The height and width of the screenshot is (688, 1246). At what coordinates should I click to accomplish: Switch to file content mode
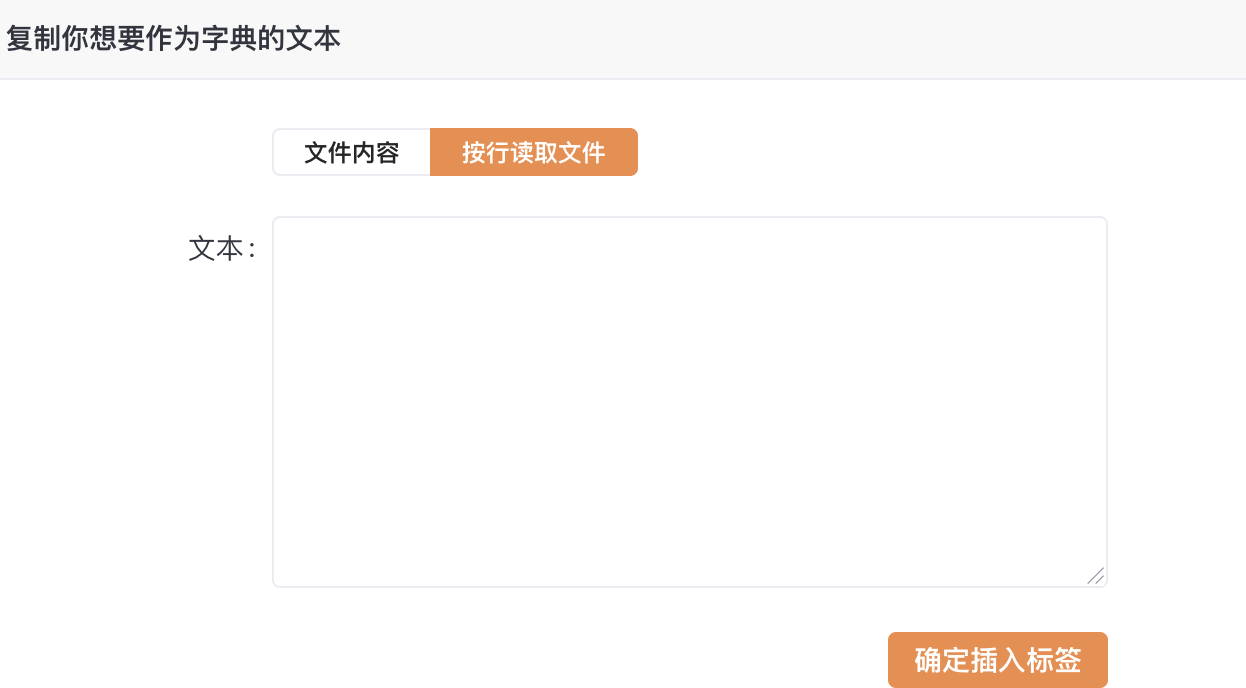pyautogui.click(x=352, y=152)
